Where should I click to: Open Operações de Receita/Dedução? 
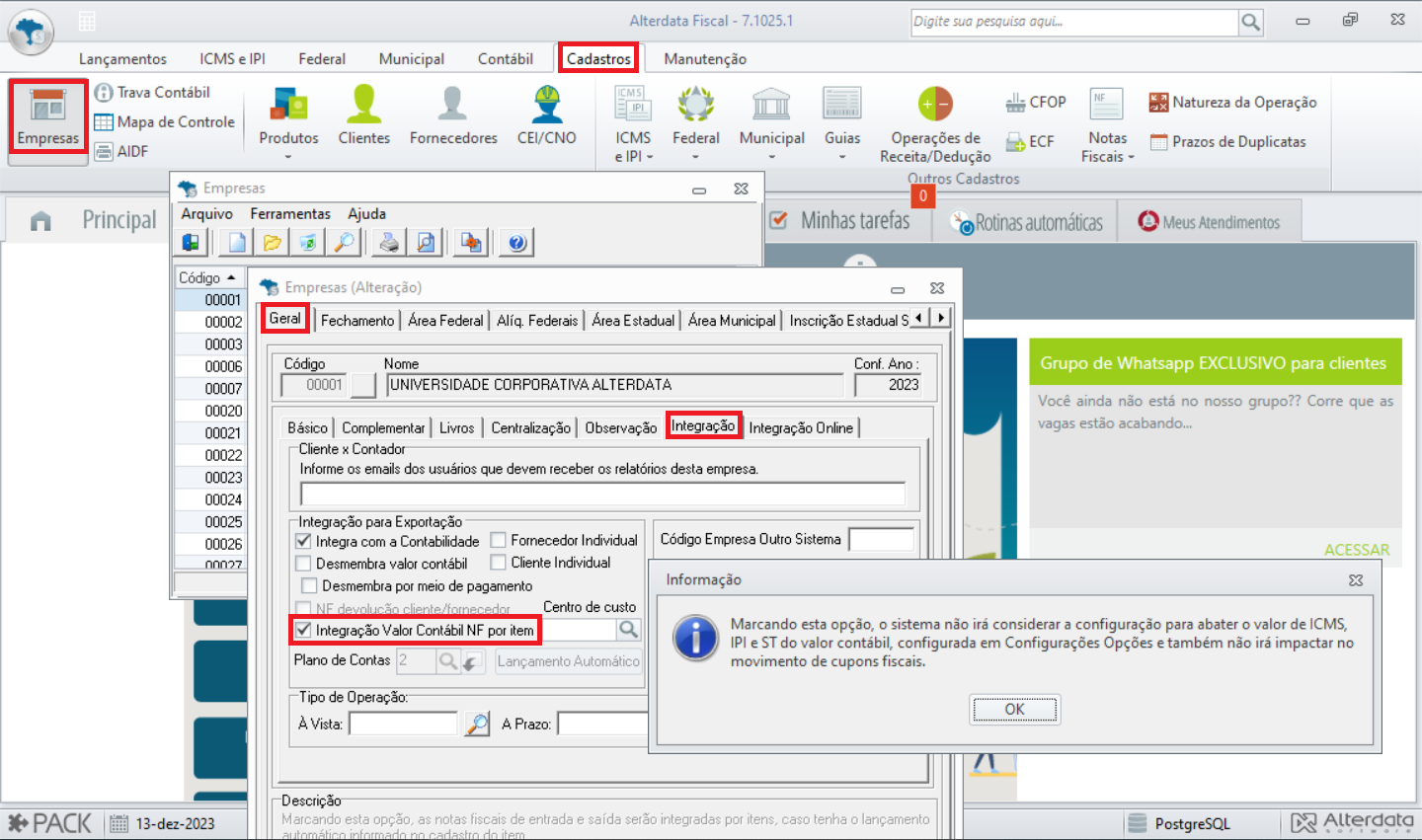tap(935, 124)
